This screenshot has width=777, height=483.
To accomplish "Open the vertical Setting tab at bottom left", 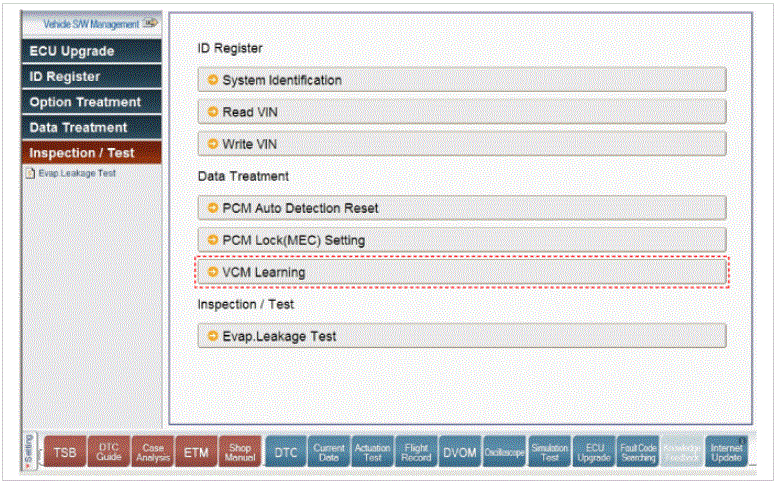I will tap(29, 451).
